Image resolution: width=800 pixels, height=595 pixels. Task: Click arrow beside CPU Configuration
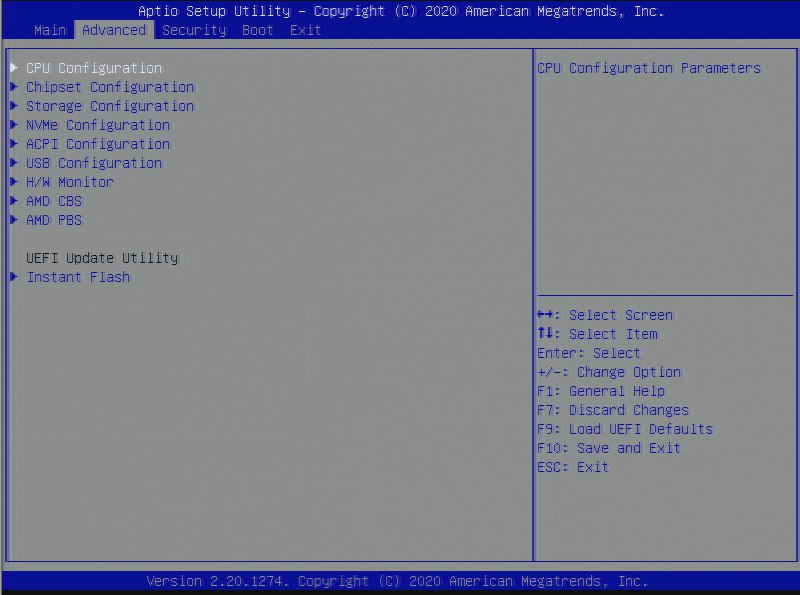click(x=14, y=67)
